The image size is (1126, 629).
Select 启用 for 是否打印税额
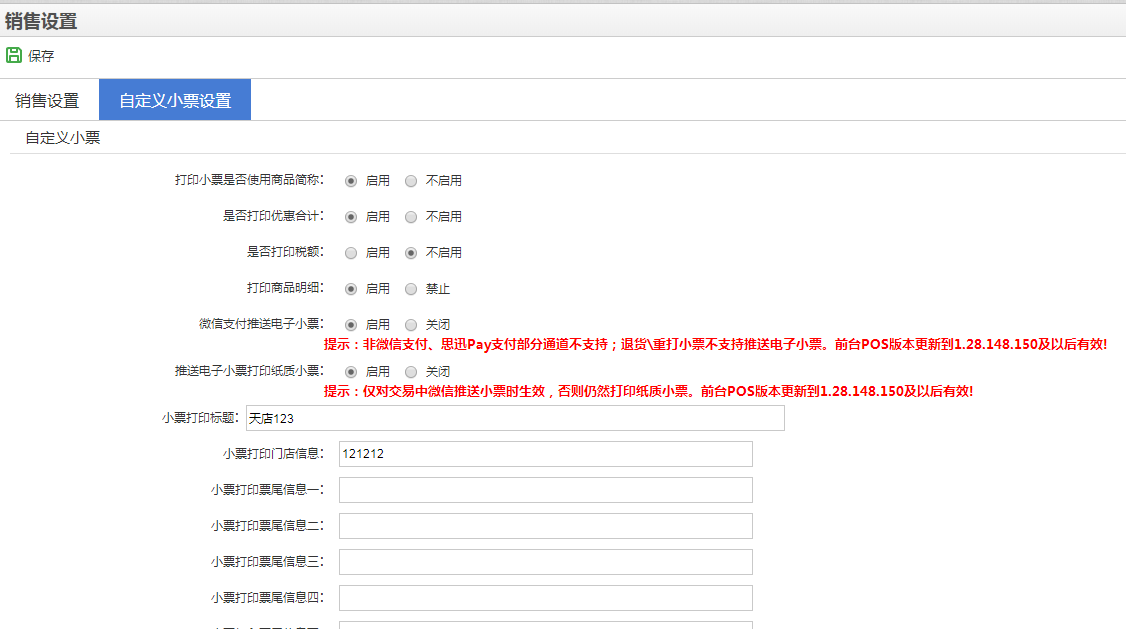pyautogui.click(x=350, y=253)
